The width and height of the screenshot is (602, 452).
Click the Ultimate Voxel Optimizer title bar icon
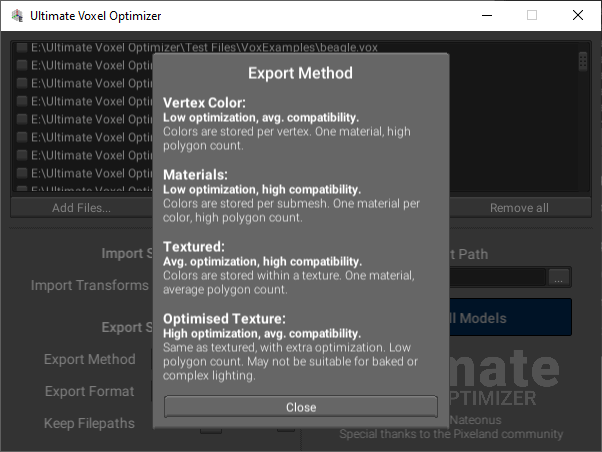[17, 16]
